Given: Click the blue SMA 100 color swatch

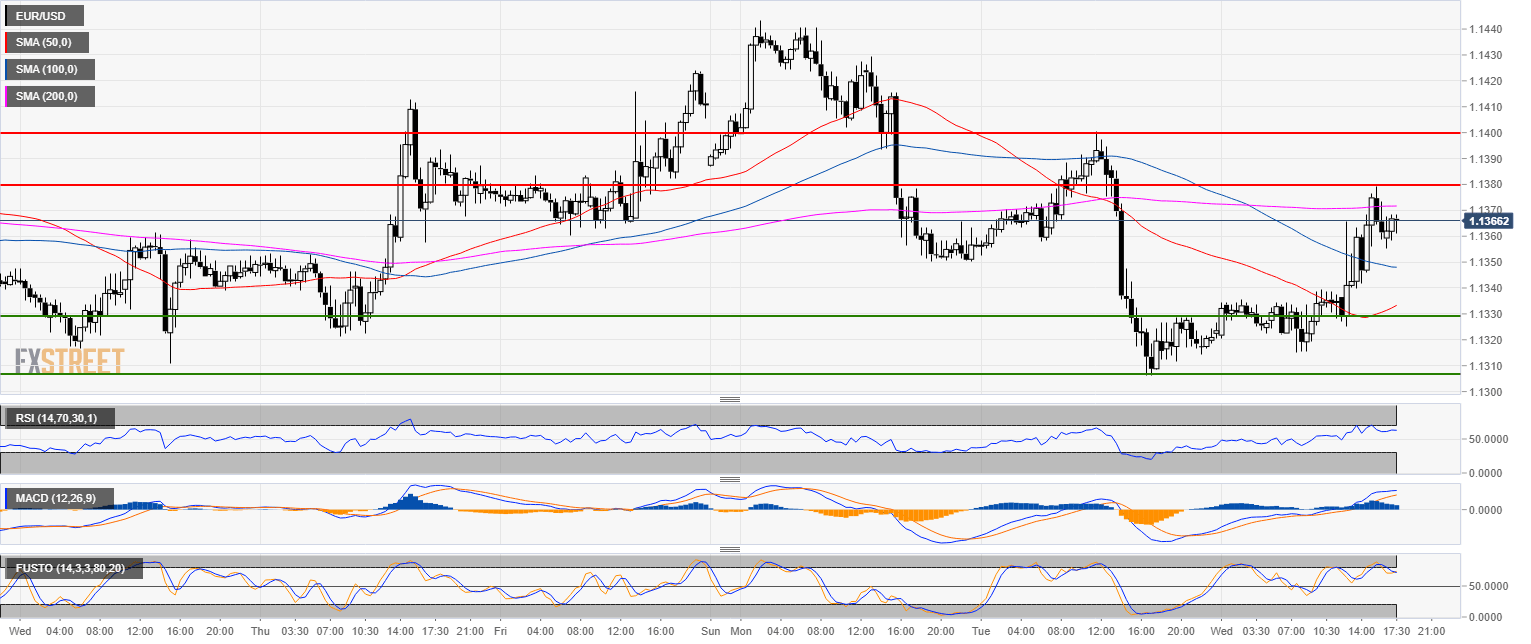Looking at the screenshot, I should pos(7,69).
